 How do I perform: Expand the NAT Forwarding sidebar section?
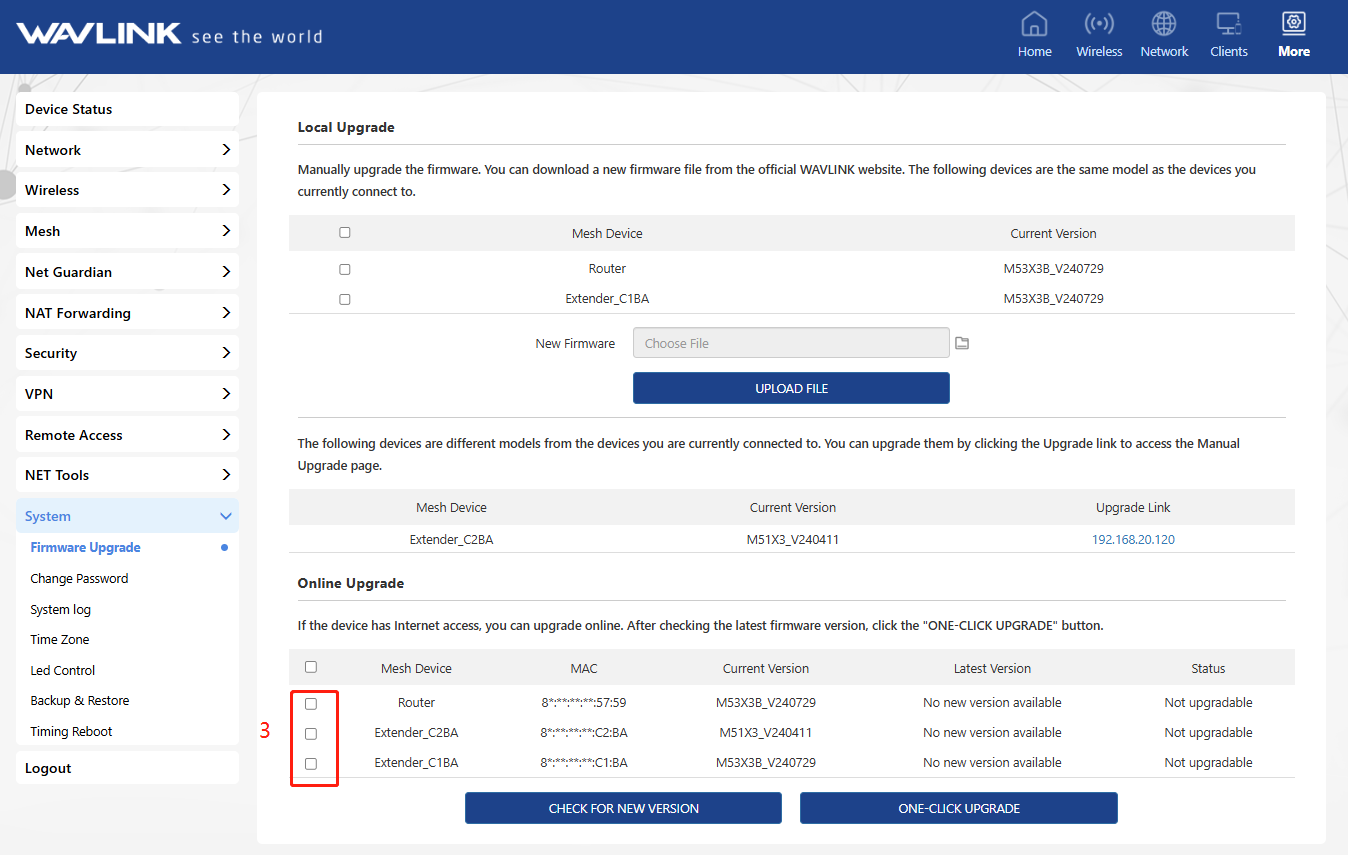coord(127,313)
